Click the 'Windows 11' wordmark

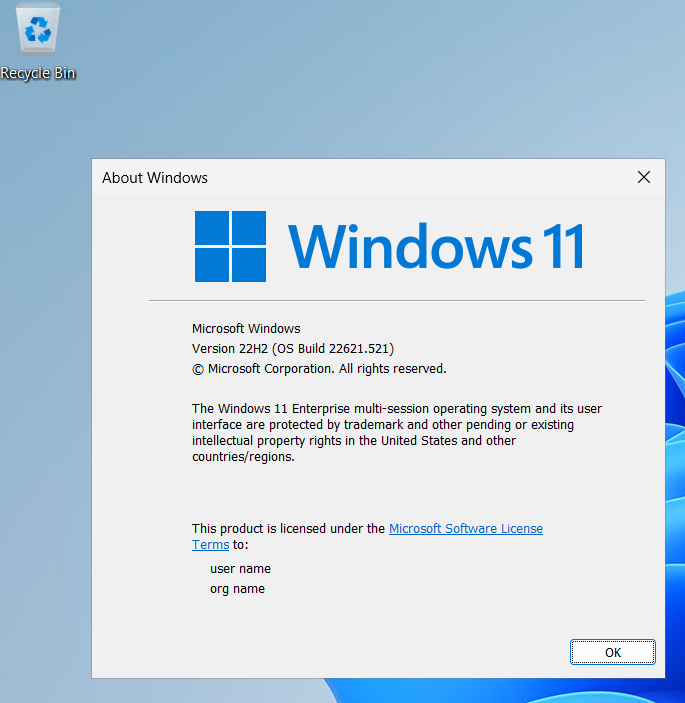[436, 246]
